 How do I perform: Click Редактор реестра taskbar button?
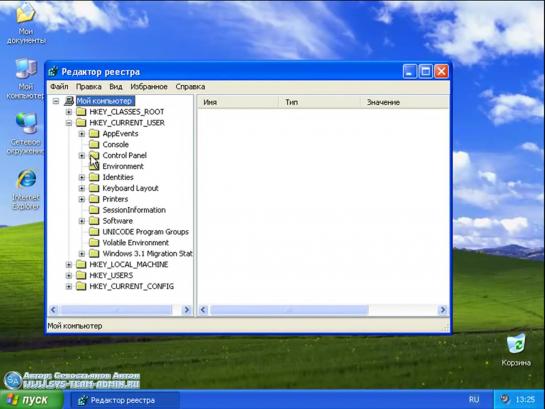coord(124,400)
